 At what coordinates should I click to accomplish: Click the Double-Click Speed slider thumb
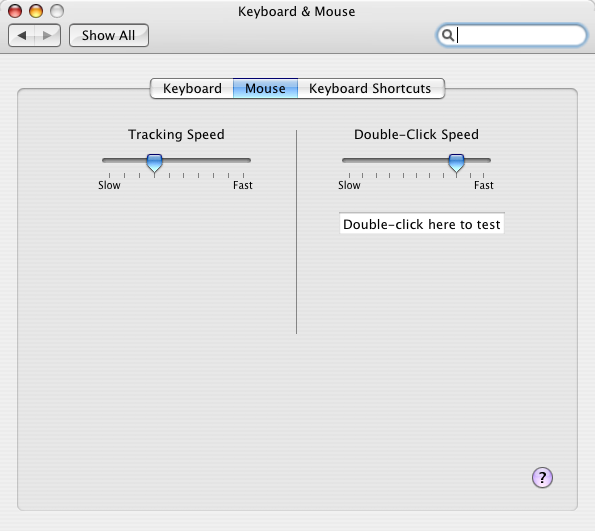tap(456, 163)
